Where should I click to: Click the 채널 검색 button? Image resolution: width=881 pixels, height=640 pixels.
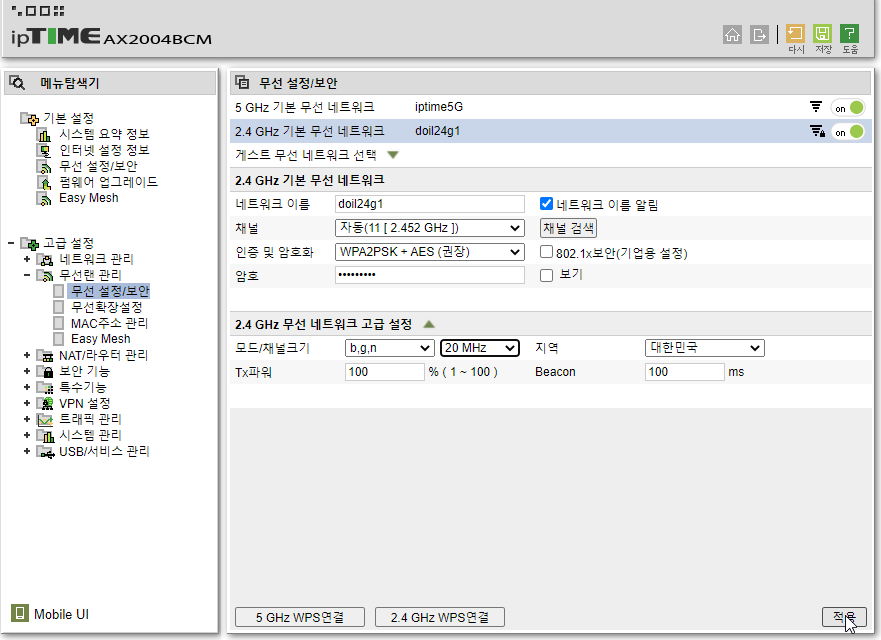point(568,228)
